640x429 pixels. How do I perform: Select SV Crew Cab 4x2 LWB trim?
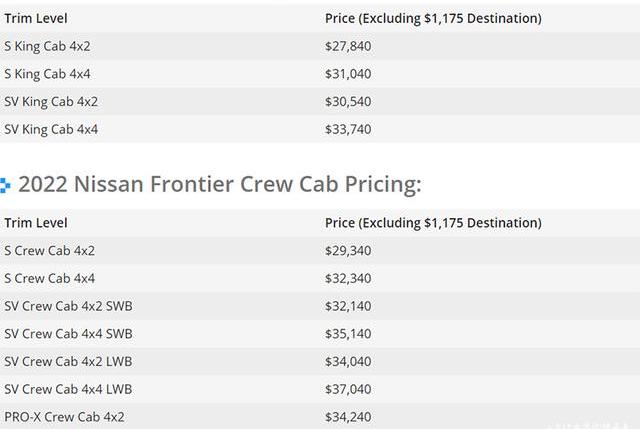(68, 362)
